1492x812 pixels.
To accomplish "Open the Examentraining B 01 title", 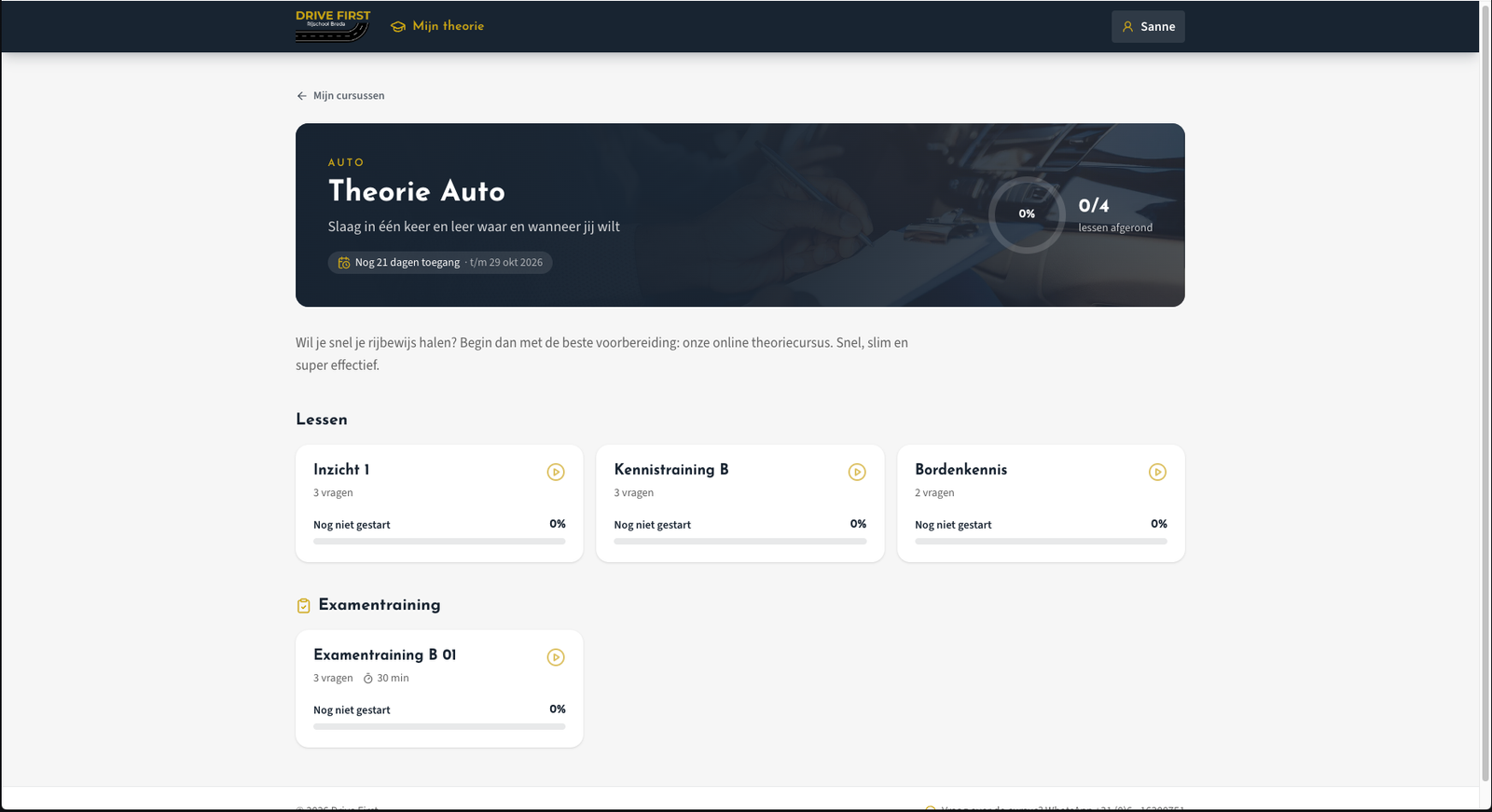I will 385,655.
